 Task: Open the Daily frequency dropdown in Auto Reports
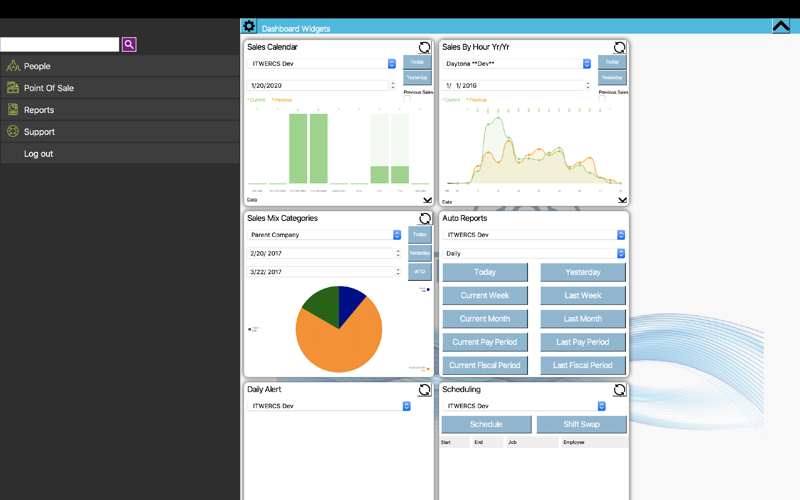coord(534,254)
